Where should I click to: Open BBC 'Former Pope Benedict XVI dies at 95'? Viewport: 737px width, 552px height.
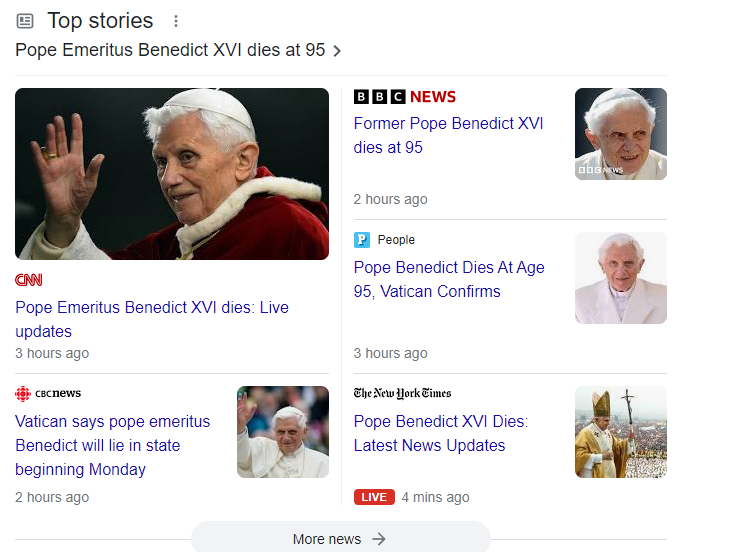click(x=448, y=135)
